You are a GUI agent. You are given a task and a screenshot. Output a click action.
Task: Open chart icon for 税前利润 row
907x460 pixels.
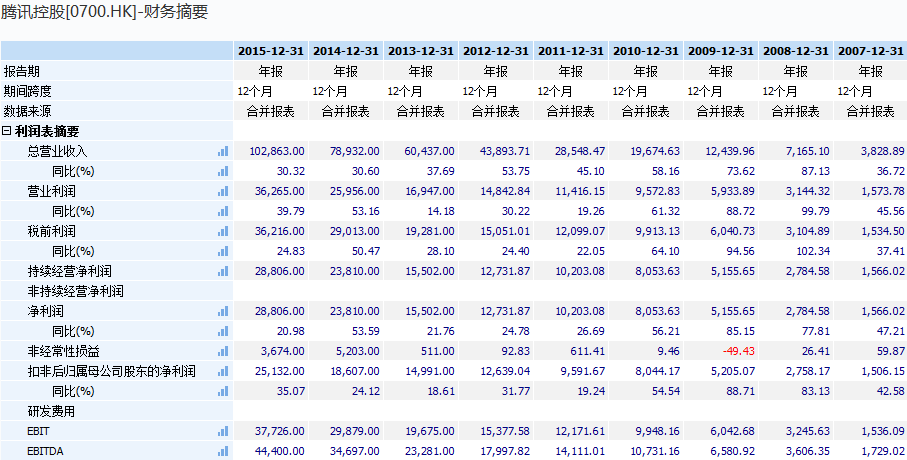(x=223, y=231)
